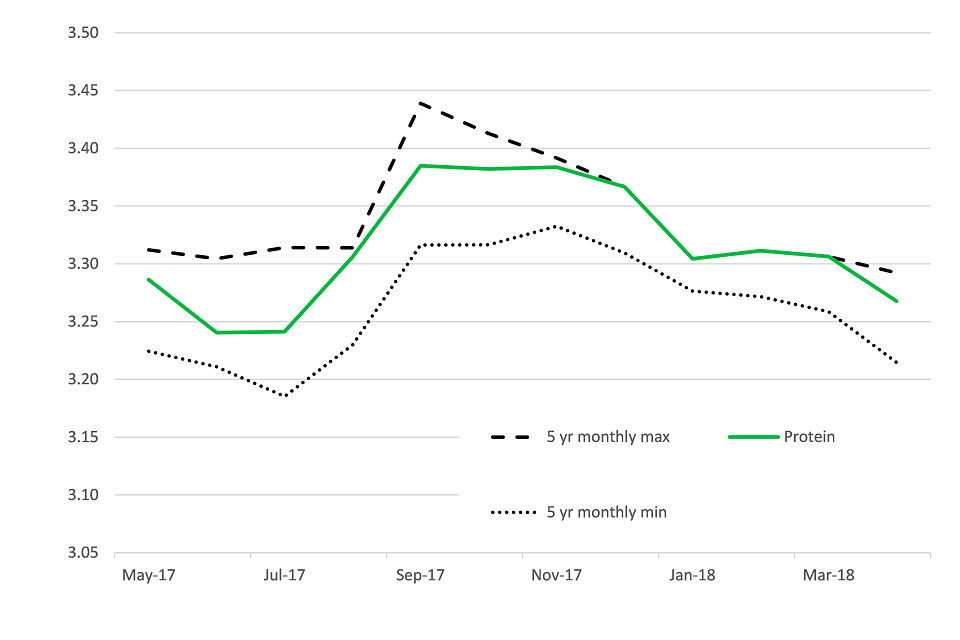Viewport: 960px width, 640px height.
Task: Click the 3.50 y-axis label
Action: tap(85, 33)
